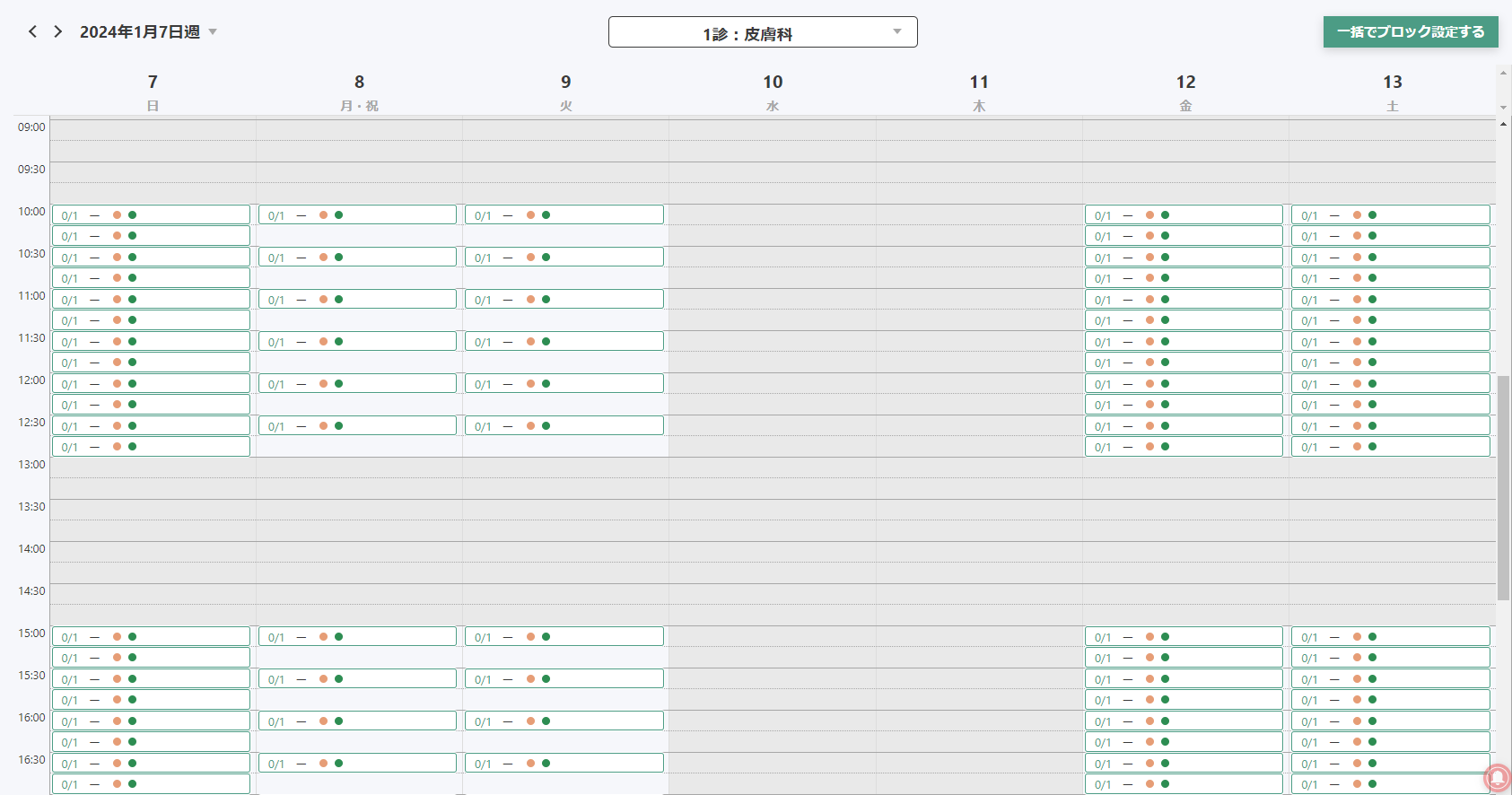
Task: Open Tuesday 9 slot at 16:30
Action: click(564, 763)
